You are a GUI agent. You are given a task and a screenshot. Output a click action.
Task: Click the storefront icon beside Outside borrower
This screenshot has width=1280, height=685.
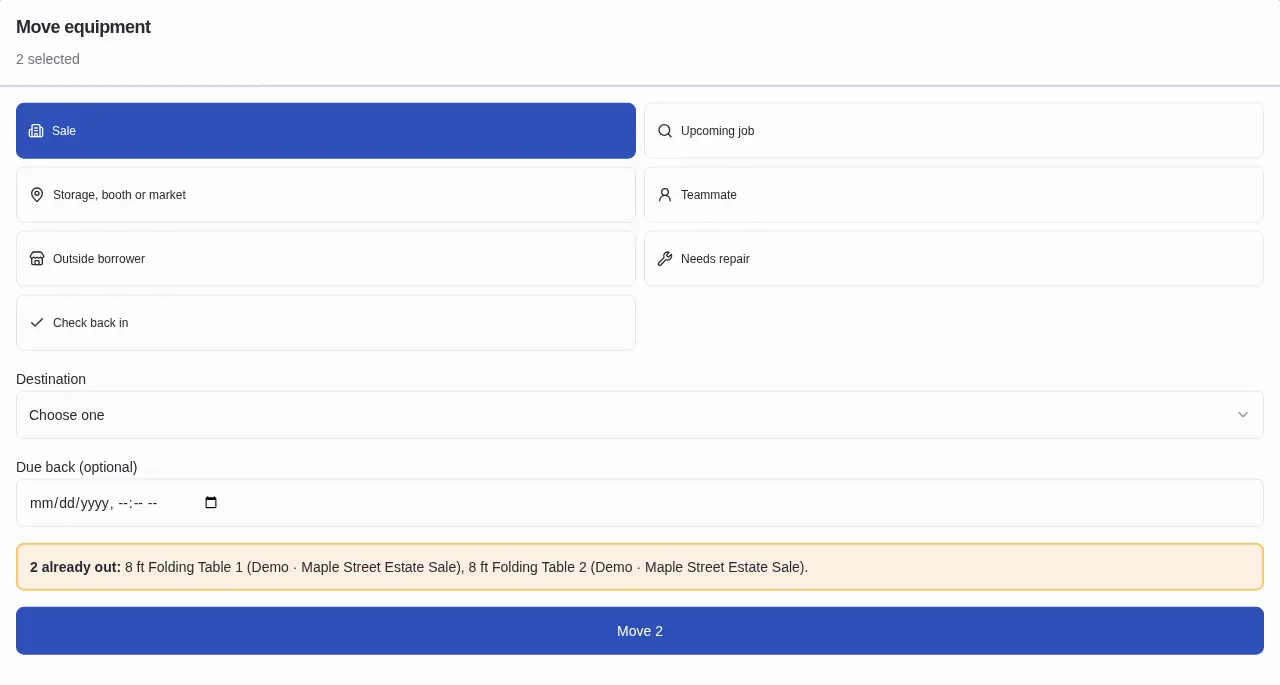coord(37,259)
